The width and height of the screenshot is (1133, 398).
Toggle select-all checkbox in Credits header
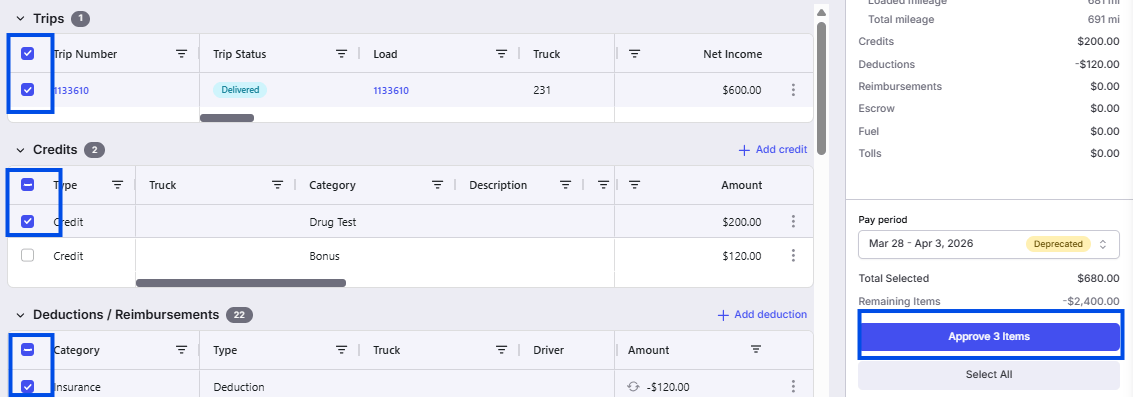point(27,185)
